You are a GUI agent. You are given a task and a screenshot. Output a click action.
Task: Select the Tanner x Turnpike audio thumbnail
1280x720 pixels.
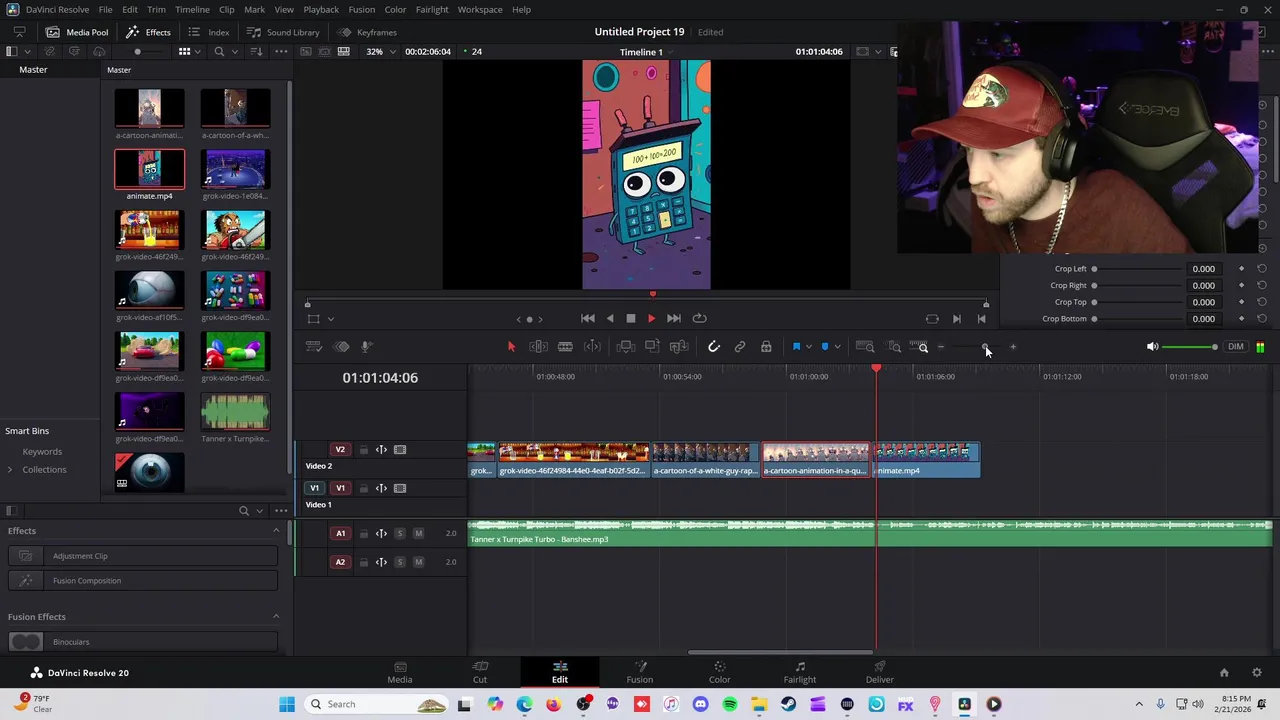(x=235, y=412)
